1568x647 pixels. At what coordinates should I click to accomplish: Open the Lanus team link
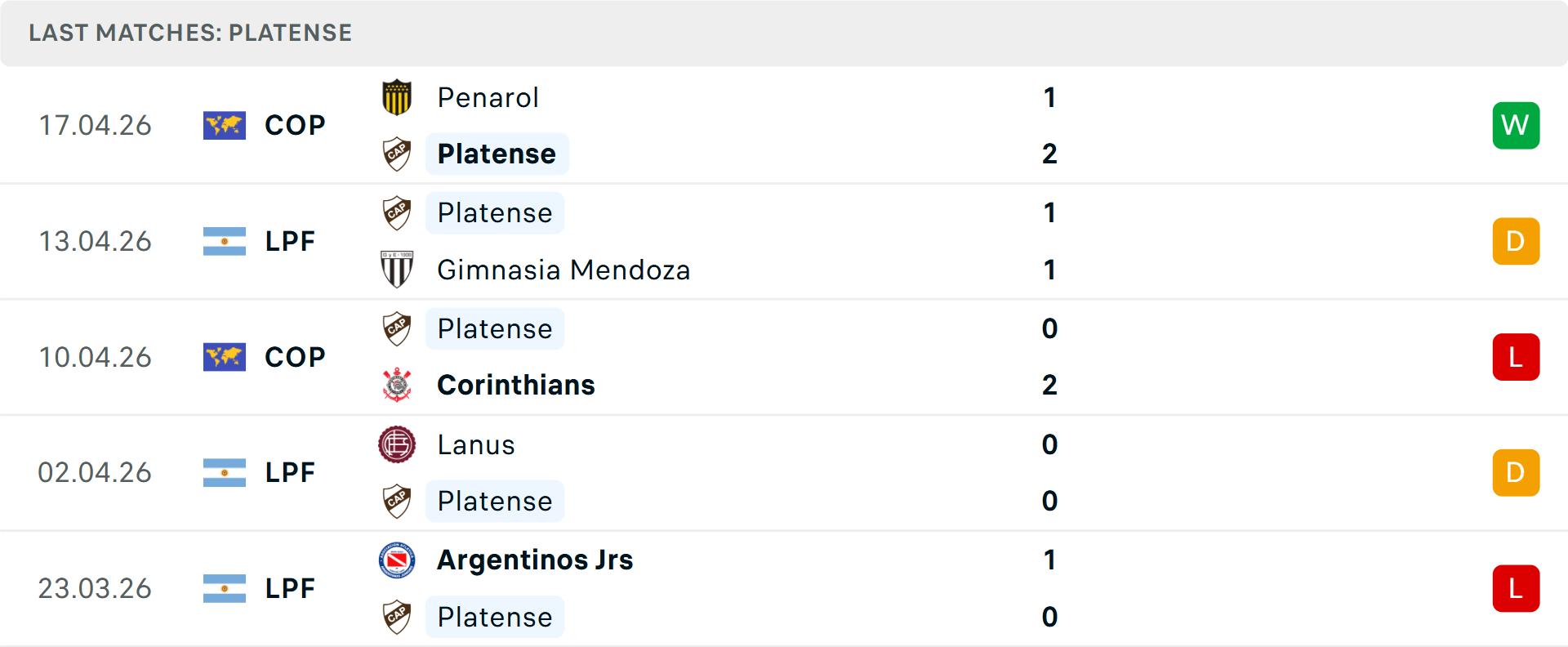475,444
